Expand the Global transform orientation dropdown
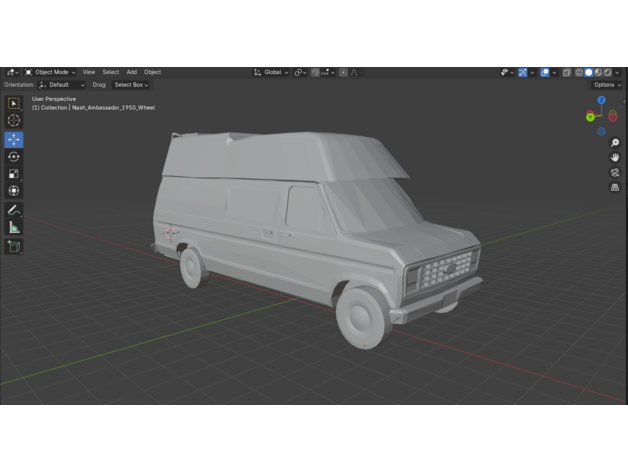 point(272,72)
